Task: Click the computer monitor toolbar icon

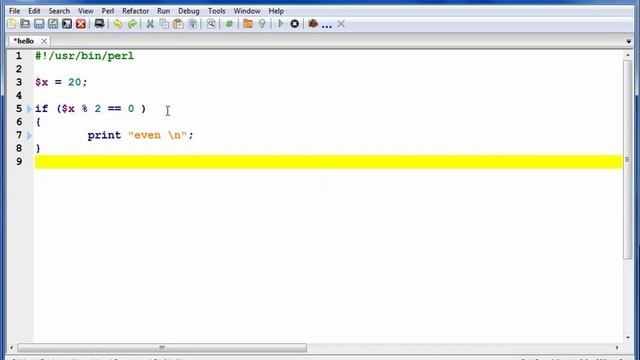Action: (x=99, y=24)
